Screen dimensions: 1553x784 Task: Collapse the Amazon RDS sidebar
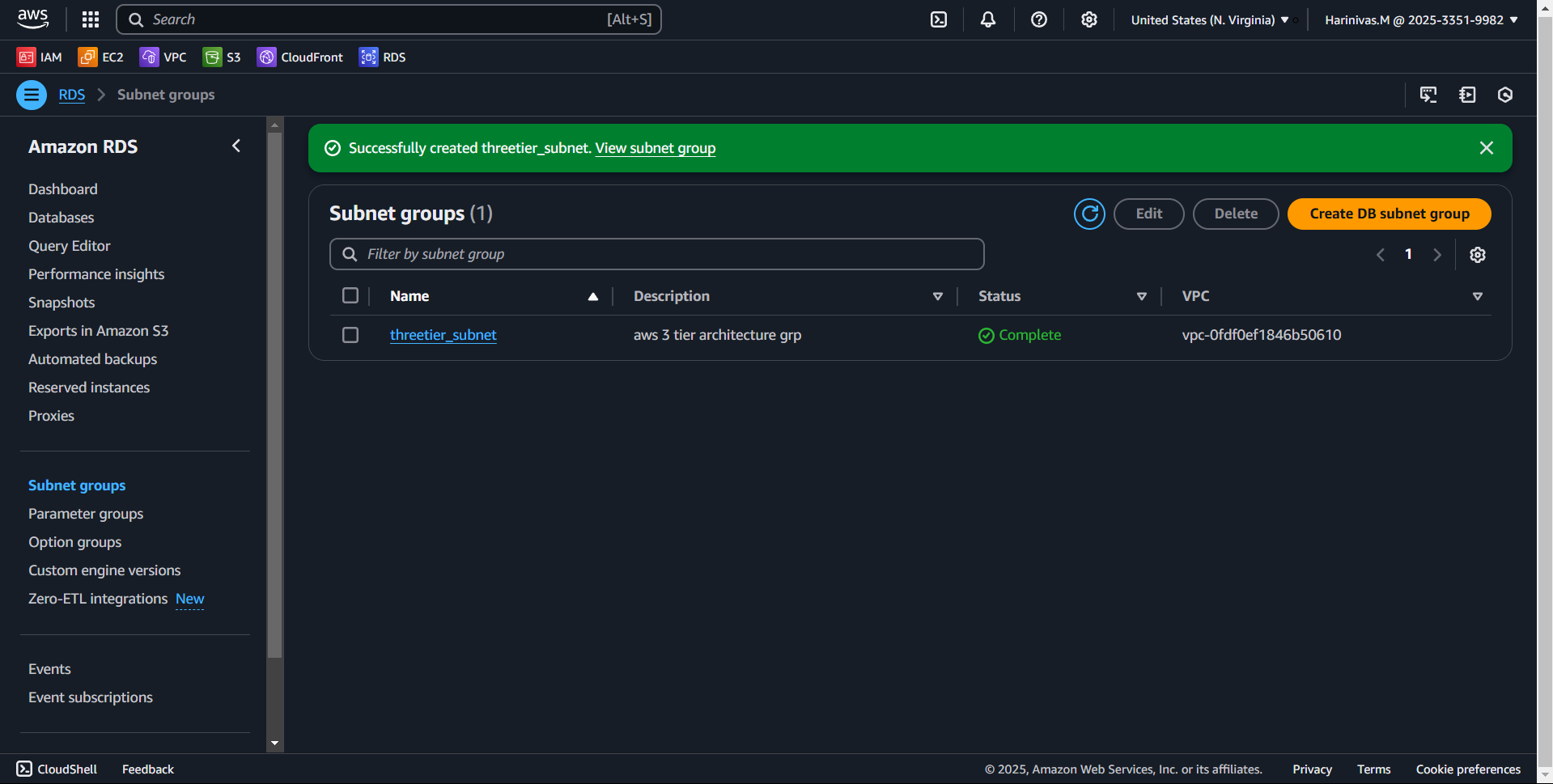click(236, 146)
